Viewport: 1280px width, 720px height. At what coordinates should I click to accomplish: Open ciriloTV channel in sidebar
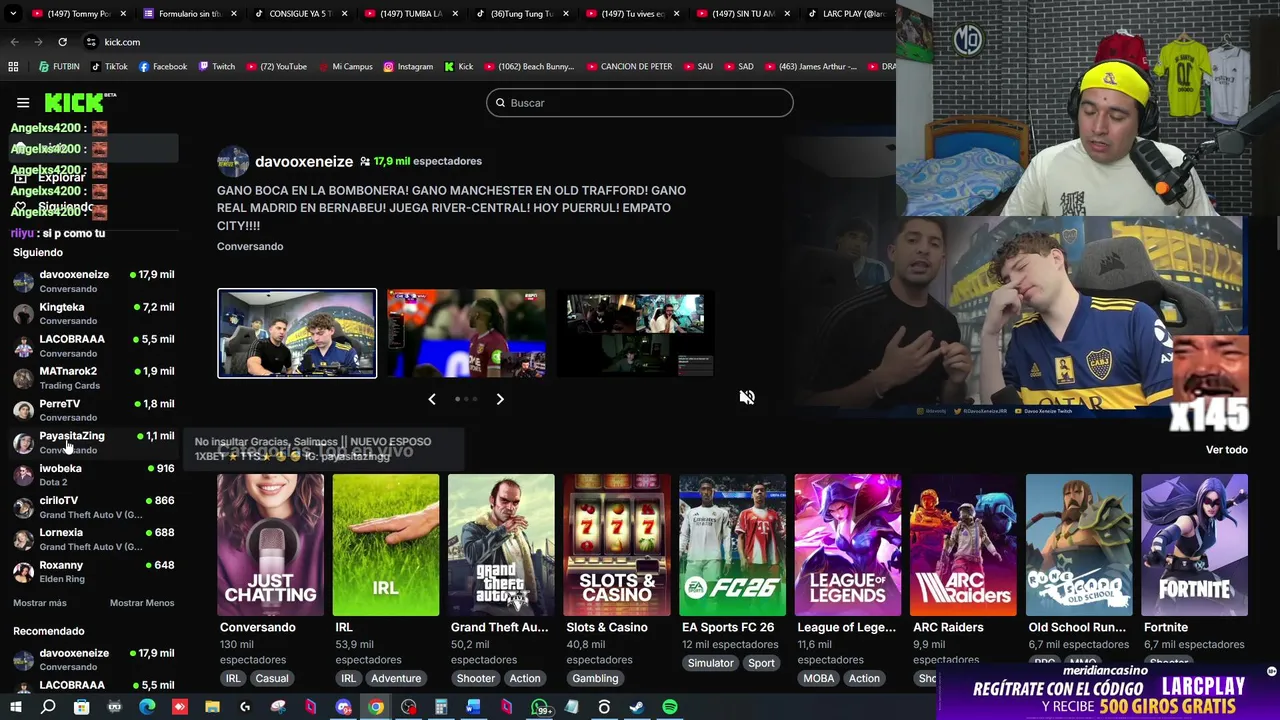[94, 507]
